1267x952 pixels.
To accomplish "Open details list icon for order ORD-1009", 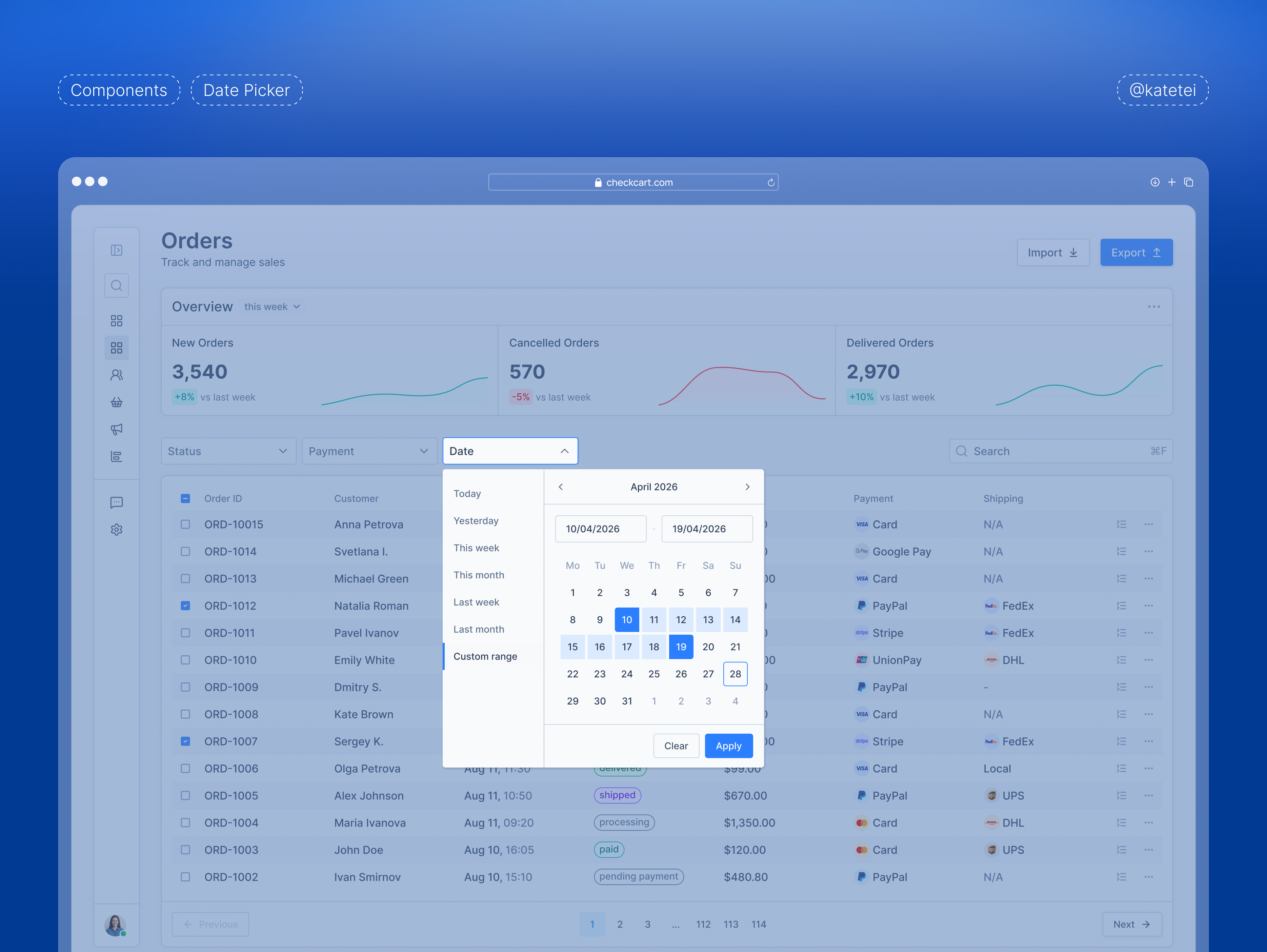I will coord(1121,687).
